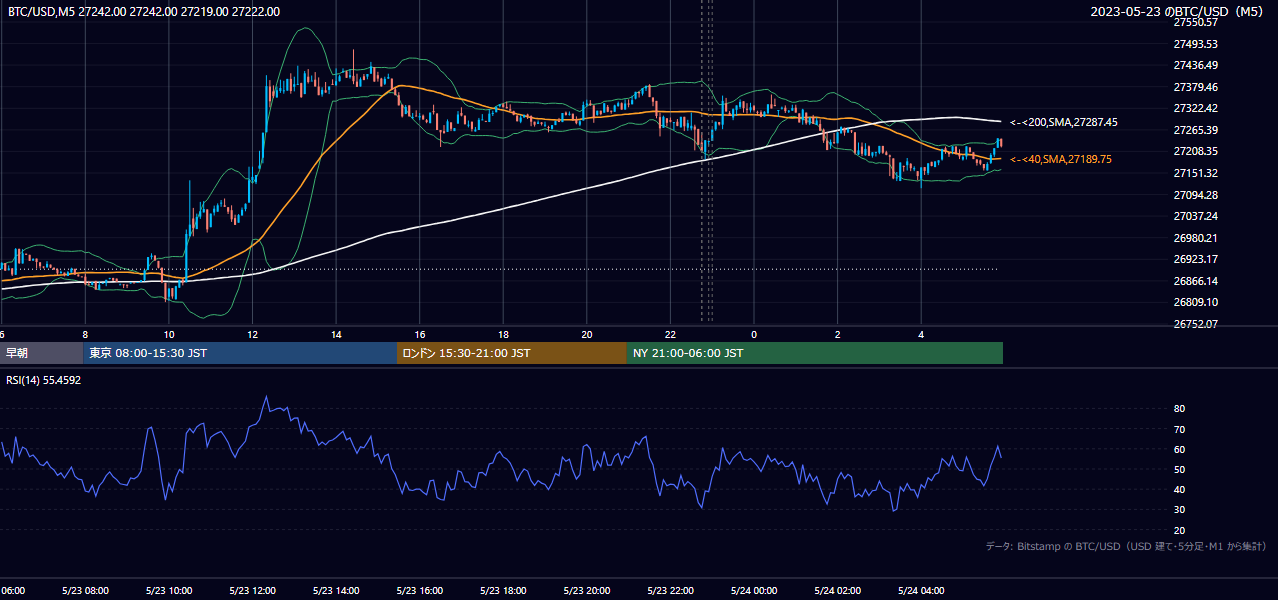Click hour tick 12 under the price chart
Viewport: 1278px width, 600px height.
click(x=252, y=334)
